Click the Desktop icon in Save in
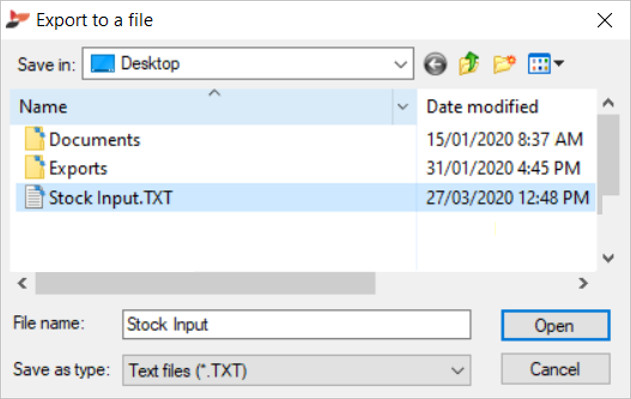 [103, 64]
